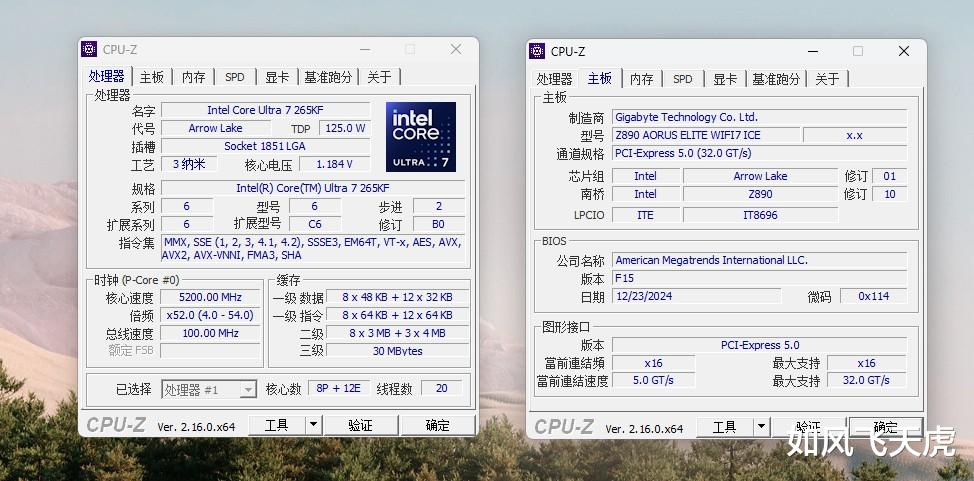Click the Socket 1851 LGA field

point(265,146)
